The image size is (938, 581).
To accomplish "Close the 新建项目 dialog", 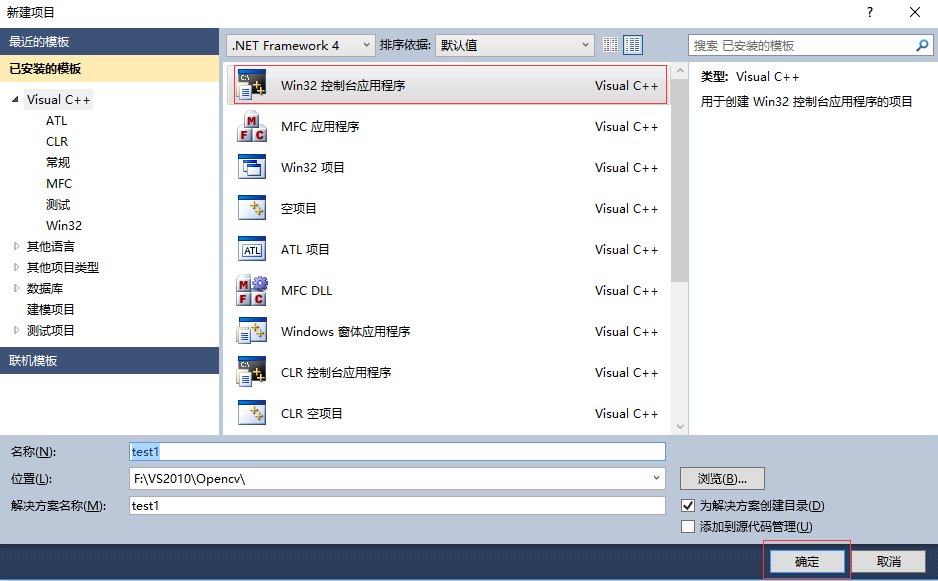I will point(915,12).
